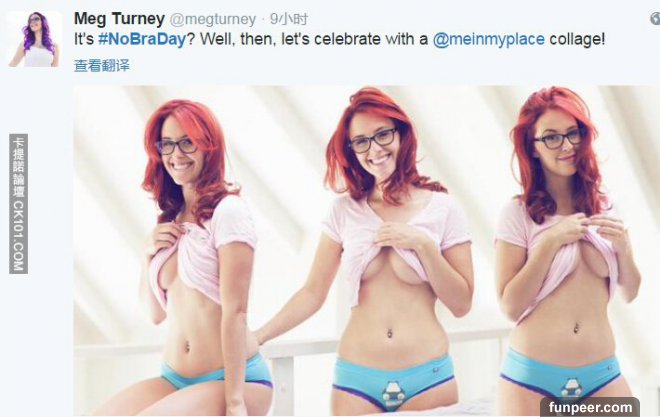Click the "It's" at the tweet start
This screenshot has width=660, height=417.
click(x=84, y=39)
